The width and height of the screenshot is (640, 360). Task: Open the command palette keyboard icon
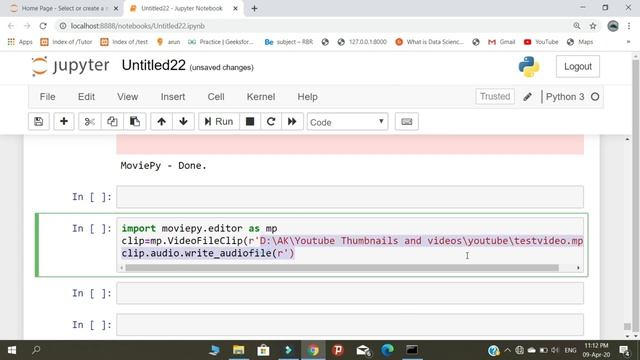407,122
